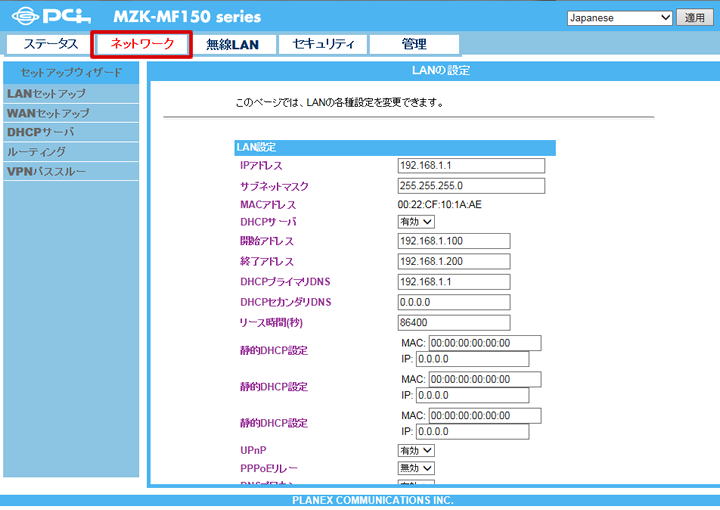Click the IPアドレス label
The width and height of the screenshot is (720, 510).
tap(261, 166)
